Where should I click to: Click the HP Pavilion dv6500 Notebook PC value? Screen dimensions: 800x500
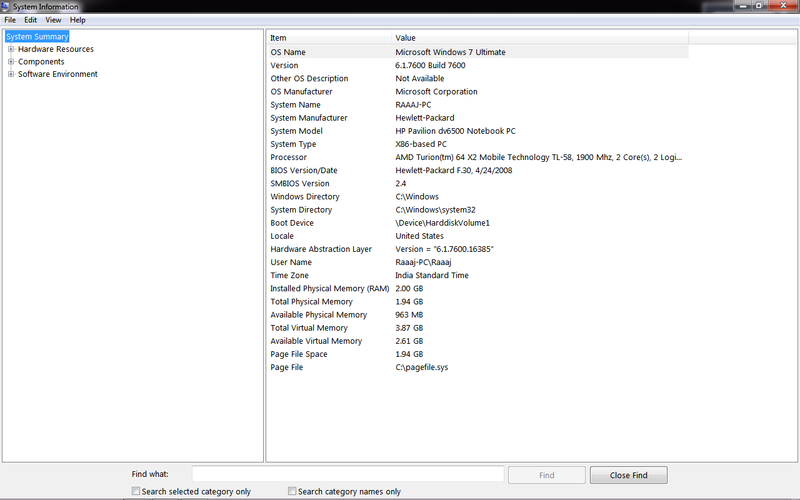tap(456, 131)
